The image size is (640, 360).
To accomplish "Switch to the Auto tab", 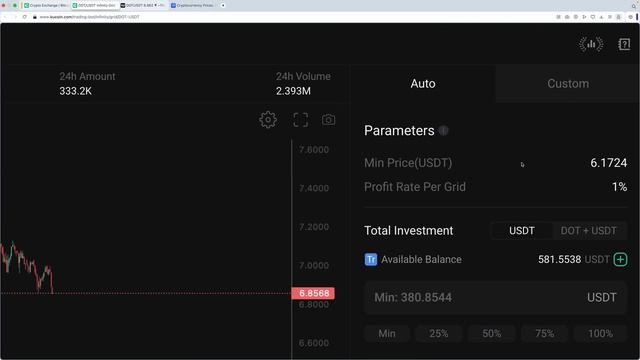I will click(x=423, y=83).
